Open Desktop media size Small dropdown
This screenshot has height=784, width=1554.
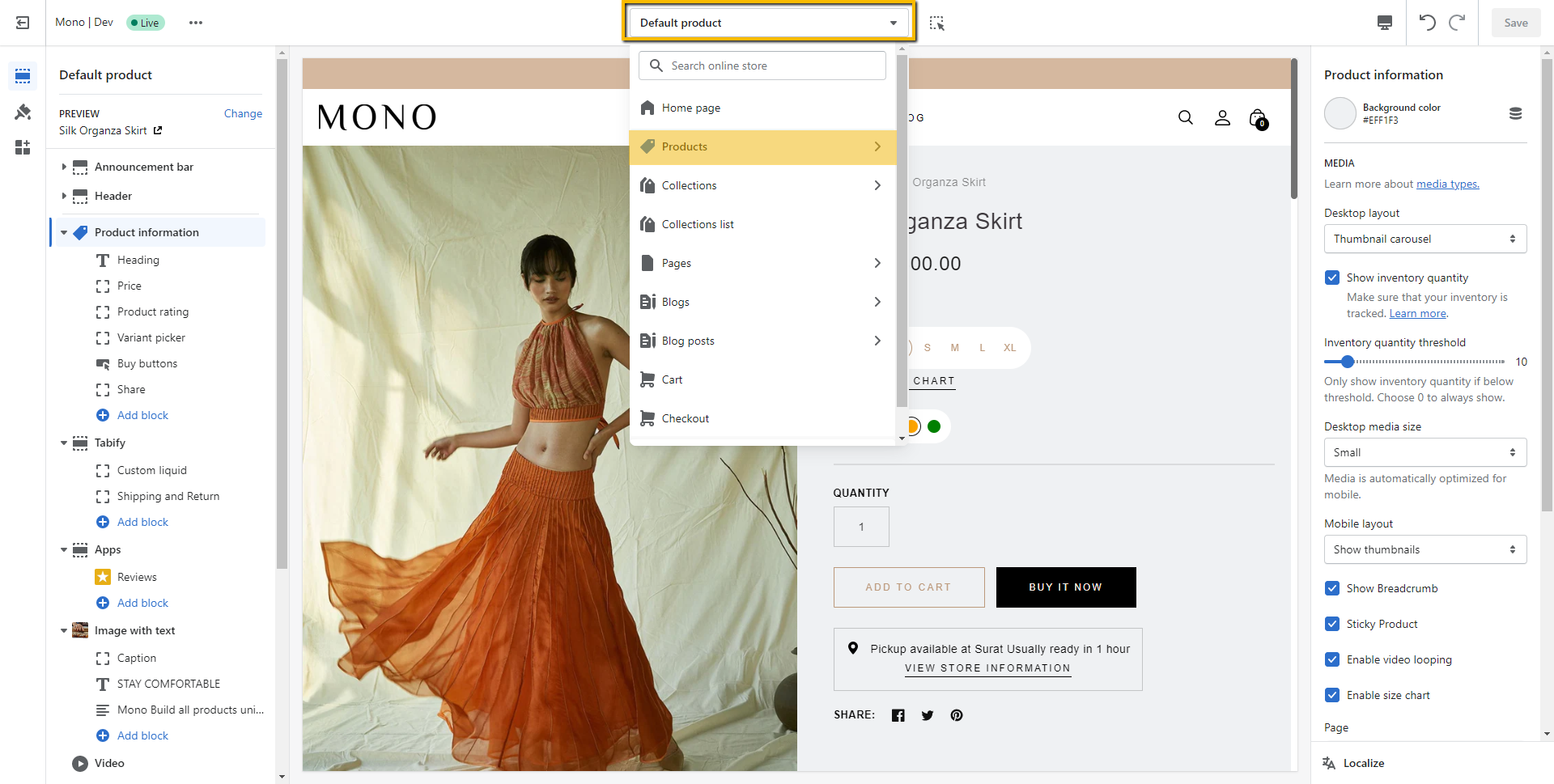tap(1425, 452)
